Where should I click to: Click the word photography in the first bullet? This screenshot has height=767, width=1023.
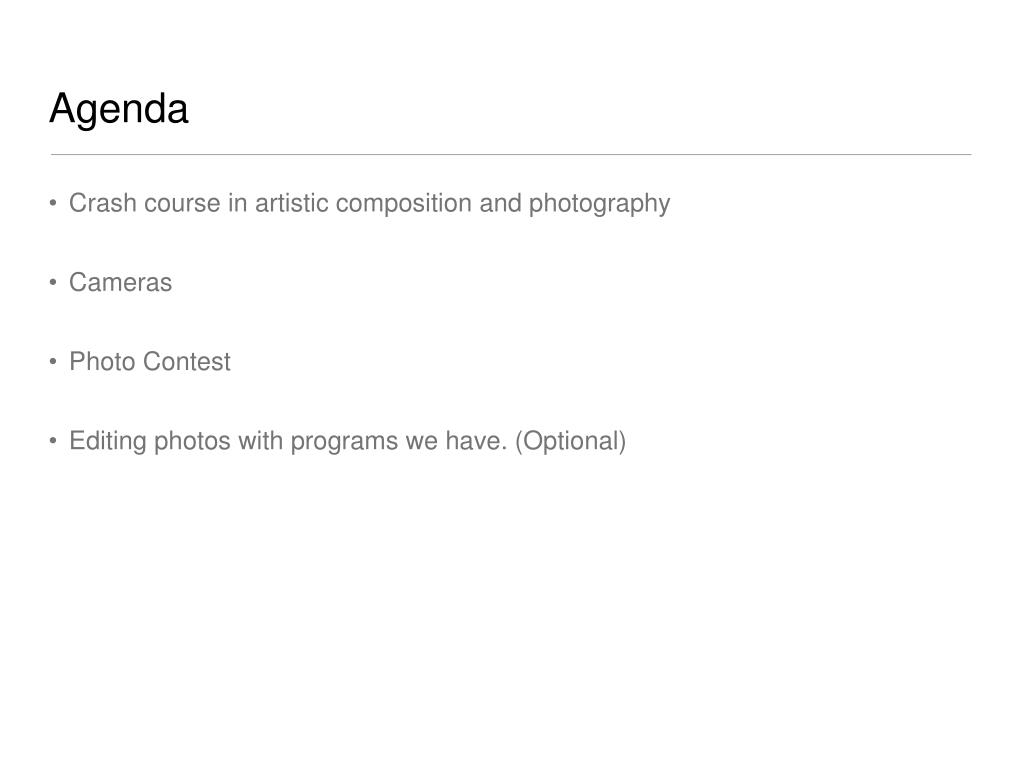600,204
